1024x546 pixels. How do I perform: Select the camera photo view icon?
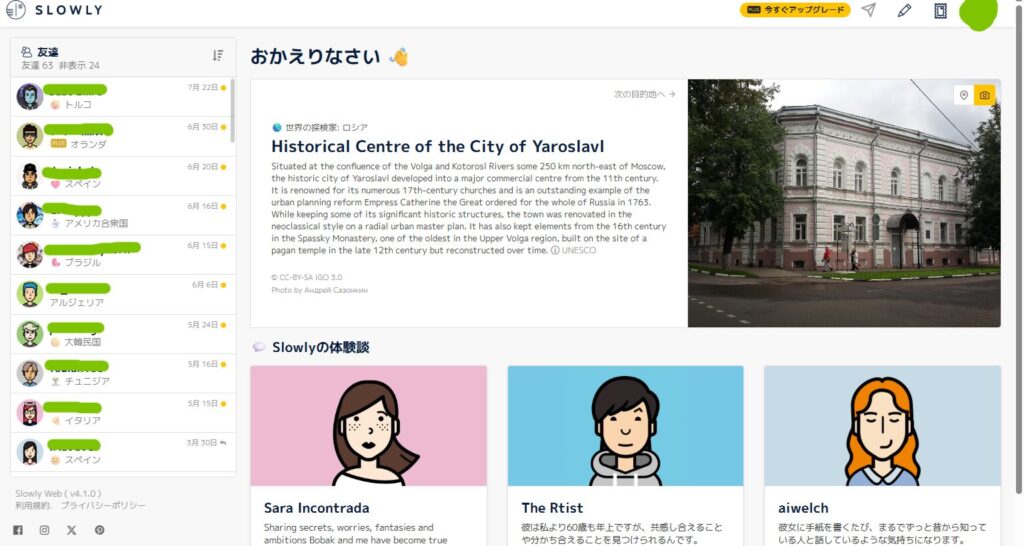click(x=985, y=95)
